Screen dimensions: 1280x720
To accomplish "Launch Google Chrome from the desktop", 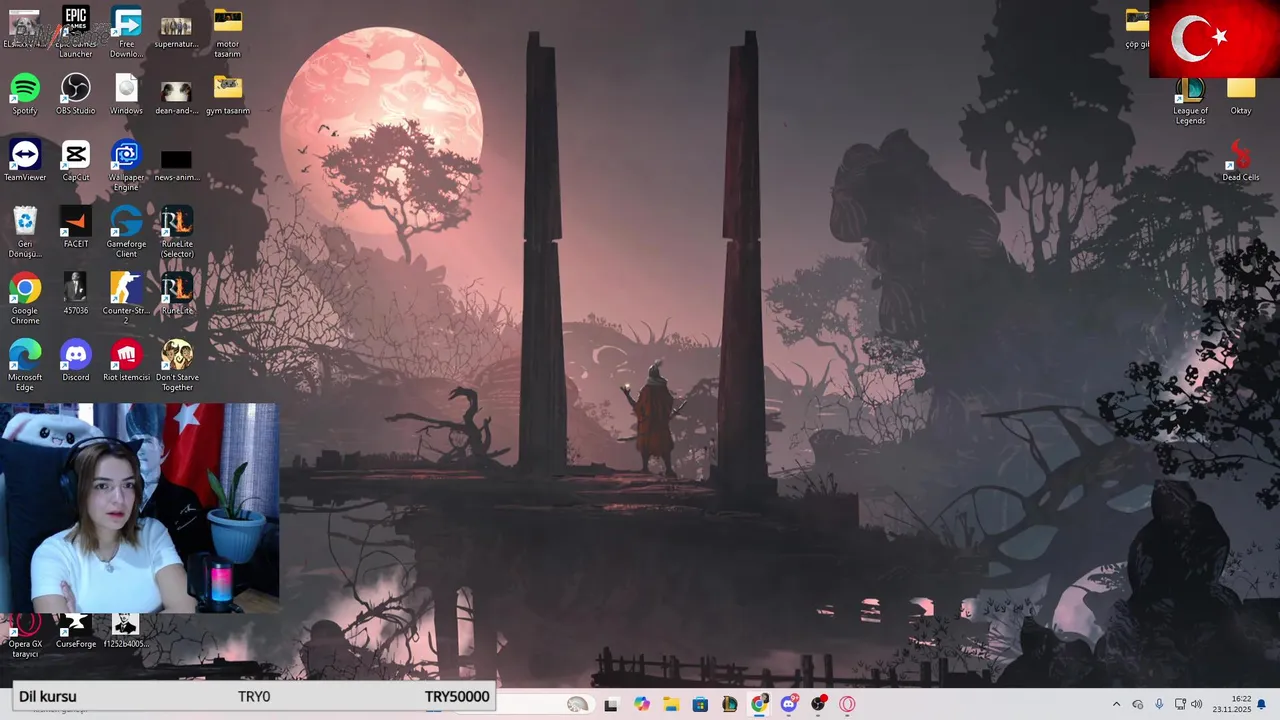I will [x=25, y=299].
